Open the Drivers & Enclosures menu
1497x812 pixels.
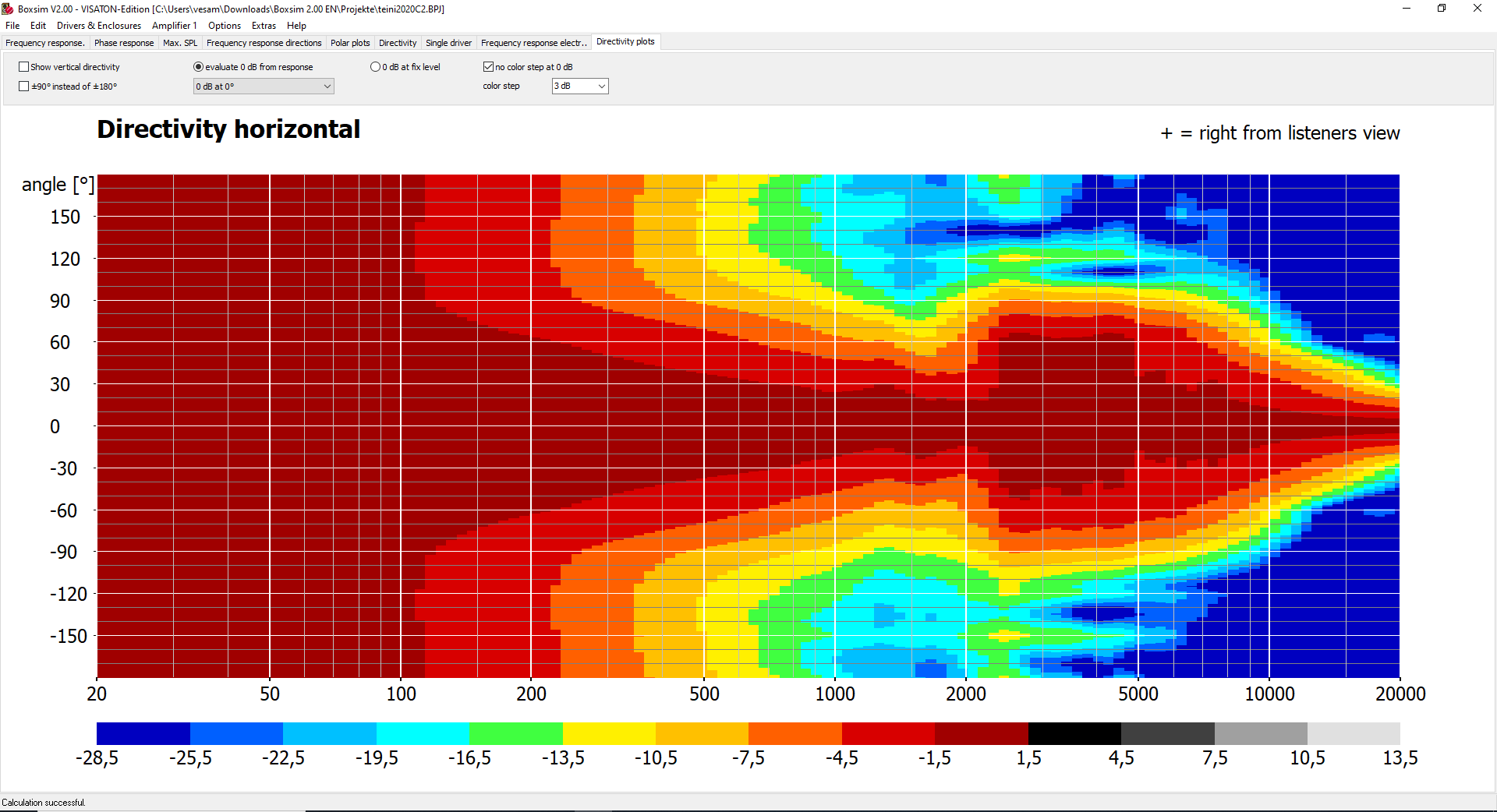99,26
